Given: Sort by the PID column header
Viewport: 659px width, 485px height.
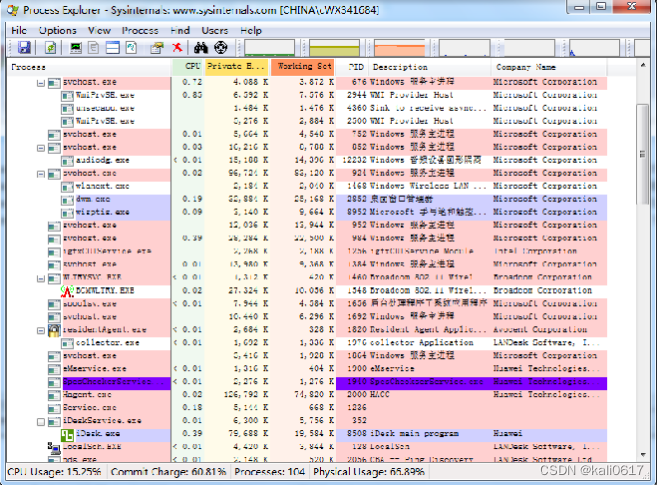Looking at the screenshot, I should (x=352, y=67).
